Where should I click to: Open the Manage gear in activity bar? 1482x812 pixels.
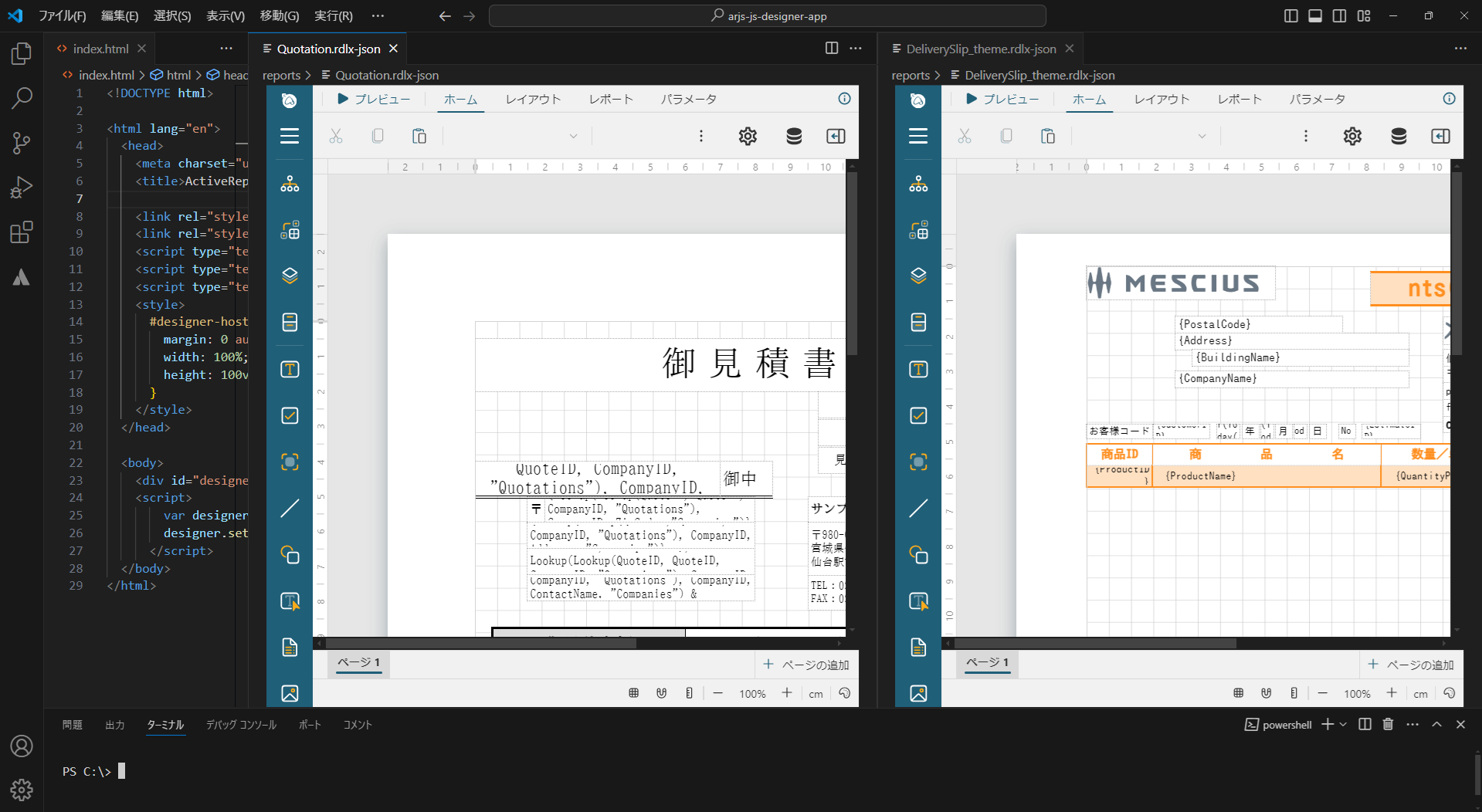(22, 790)
